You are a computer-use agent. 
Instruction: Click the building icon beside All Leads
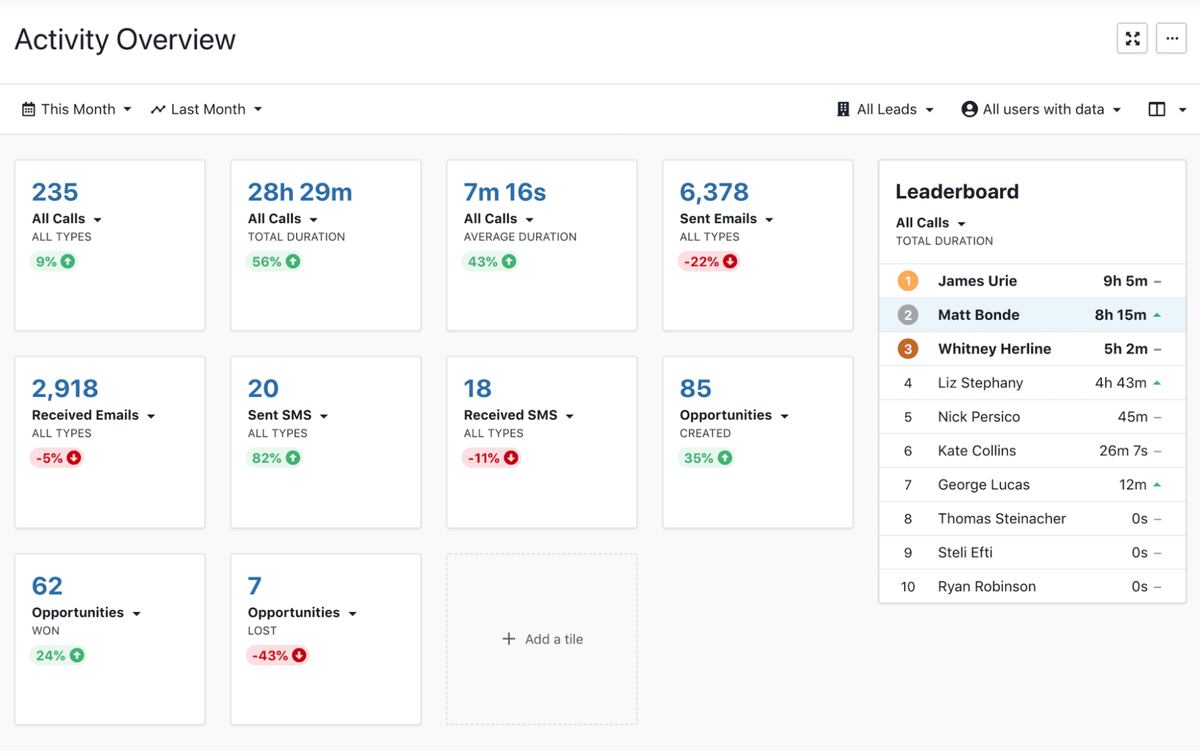click(843, 109)
